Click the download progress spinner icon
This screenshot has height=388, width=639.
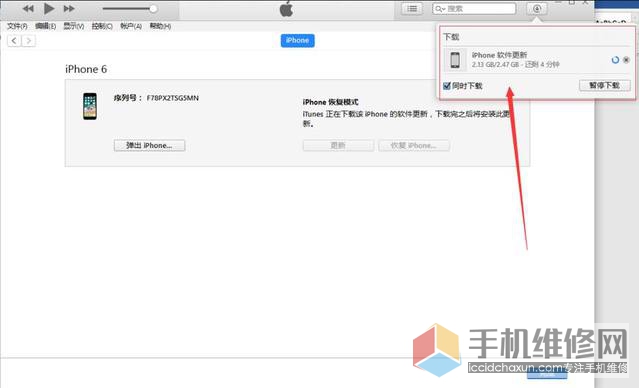click(615, 60)
